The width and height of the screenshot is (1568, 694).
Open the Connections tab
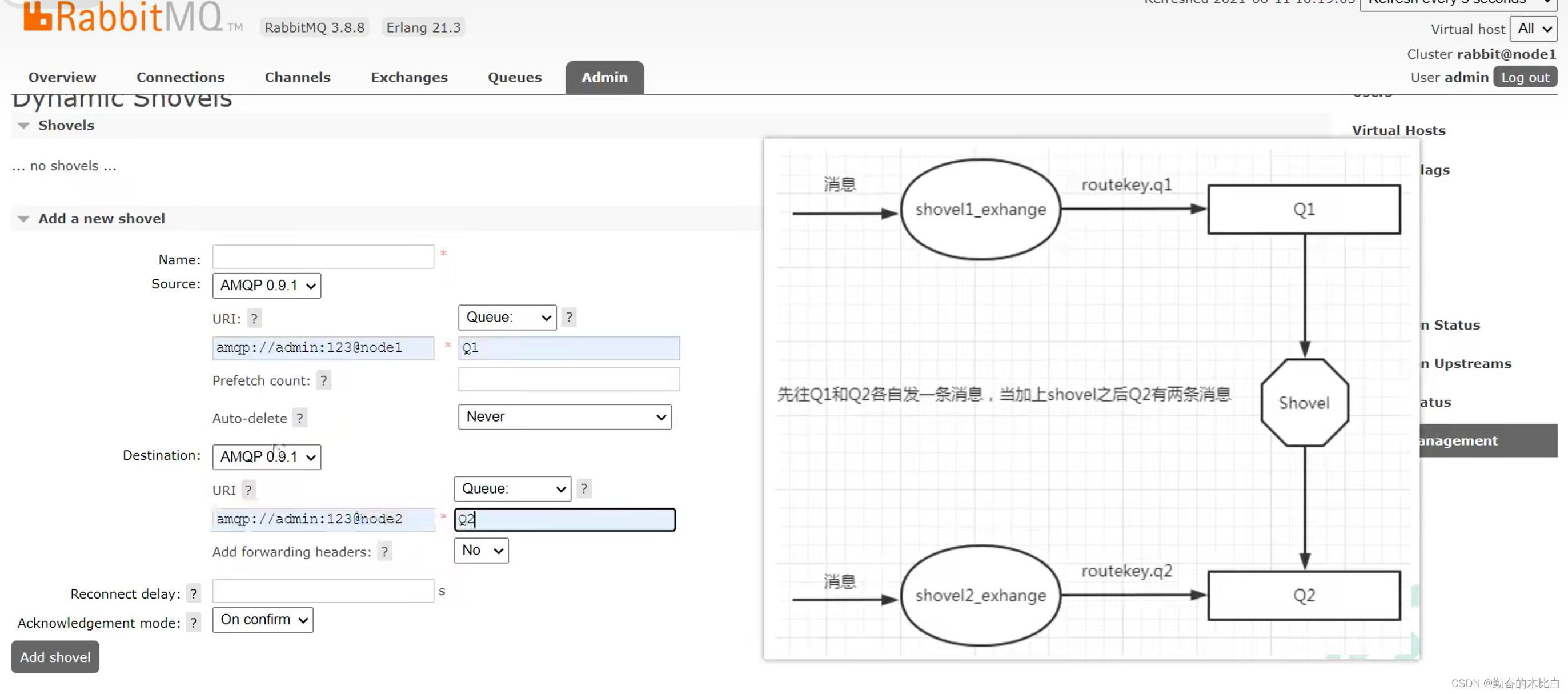click(x=180, y=77)
